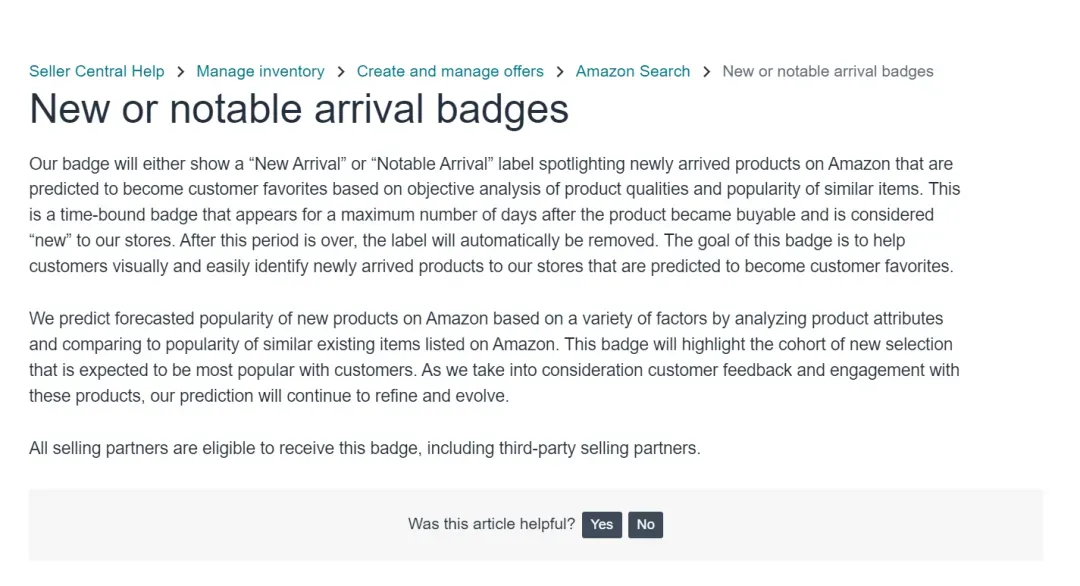Go to Manage inventory breadcrumb
This screenshot has width=1080, height=586.
[x=260, y=71]
